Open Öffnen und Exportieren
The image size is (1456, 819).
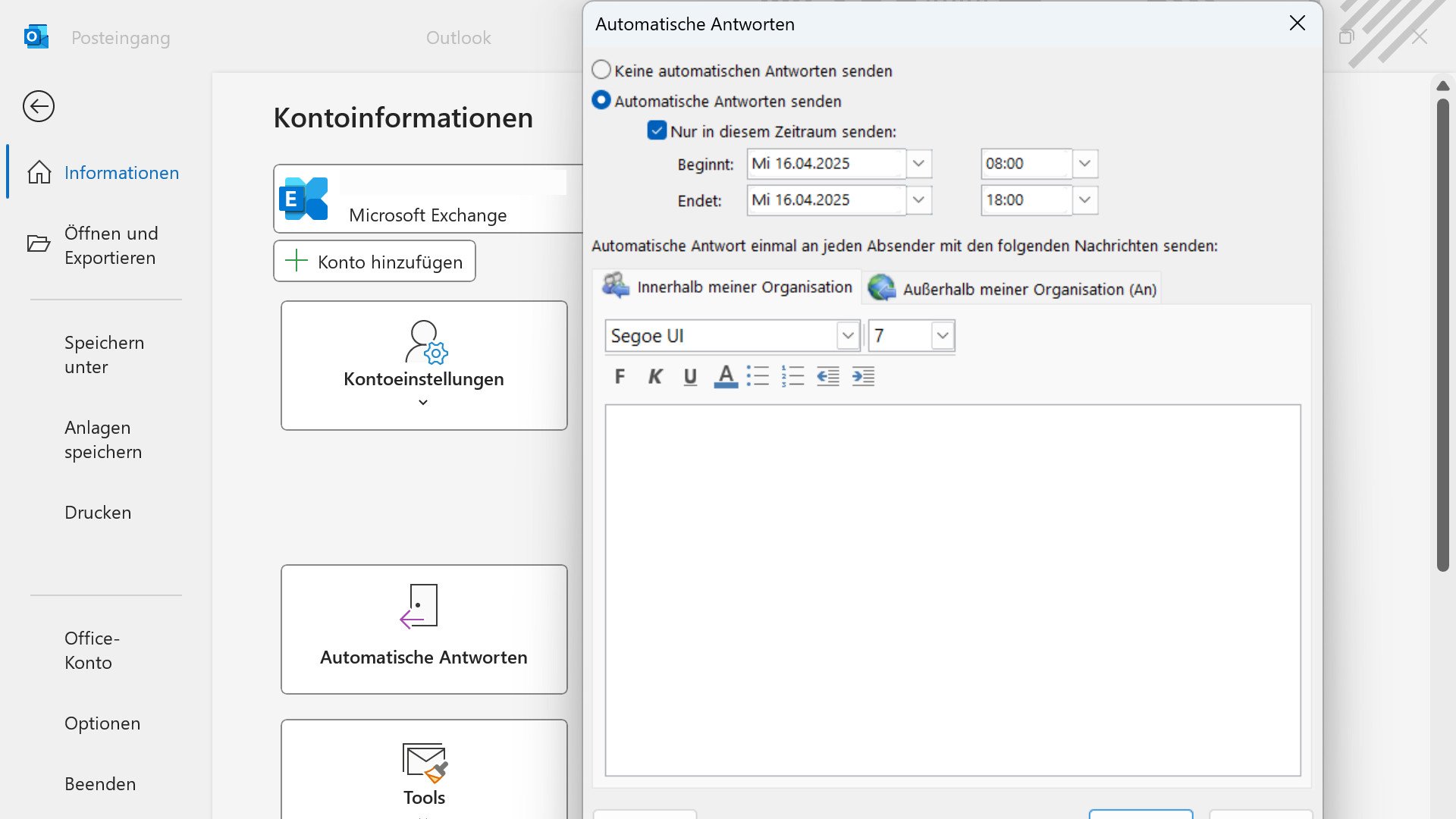coord(105,245)
